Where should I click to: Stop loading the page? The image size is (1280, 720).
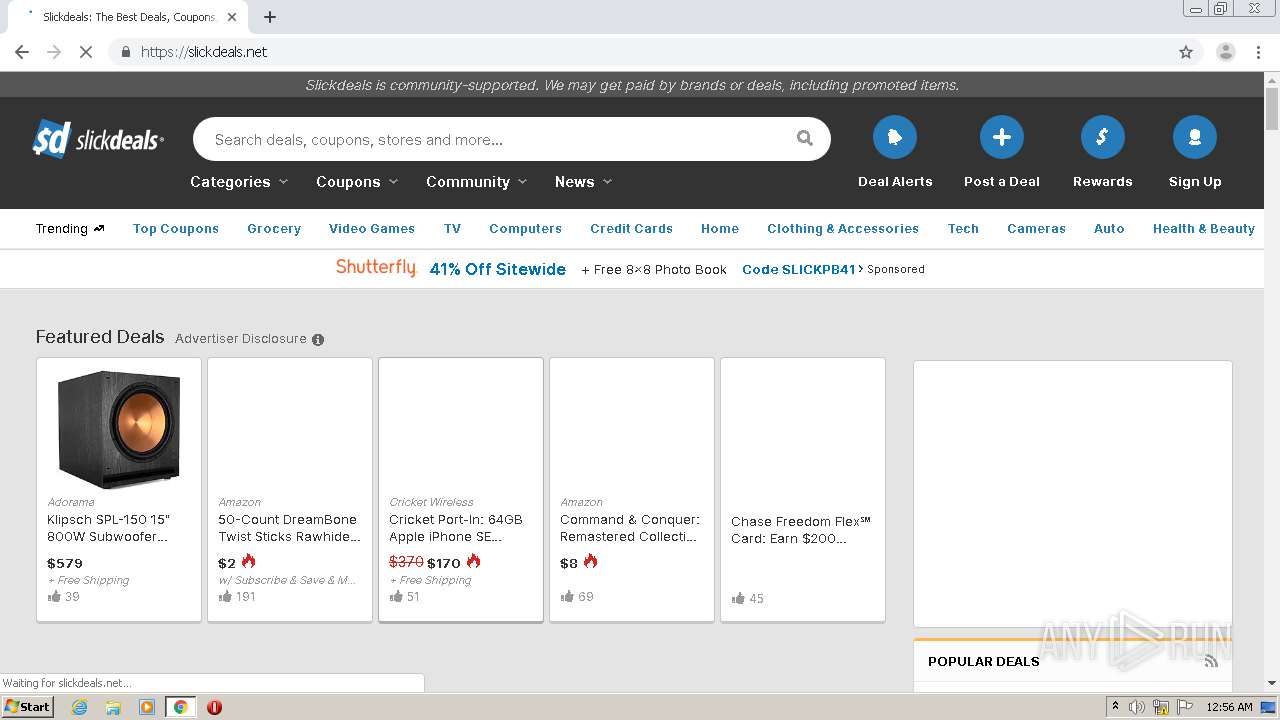pyautogui.click(x=86, y=52)
